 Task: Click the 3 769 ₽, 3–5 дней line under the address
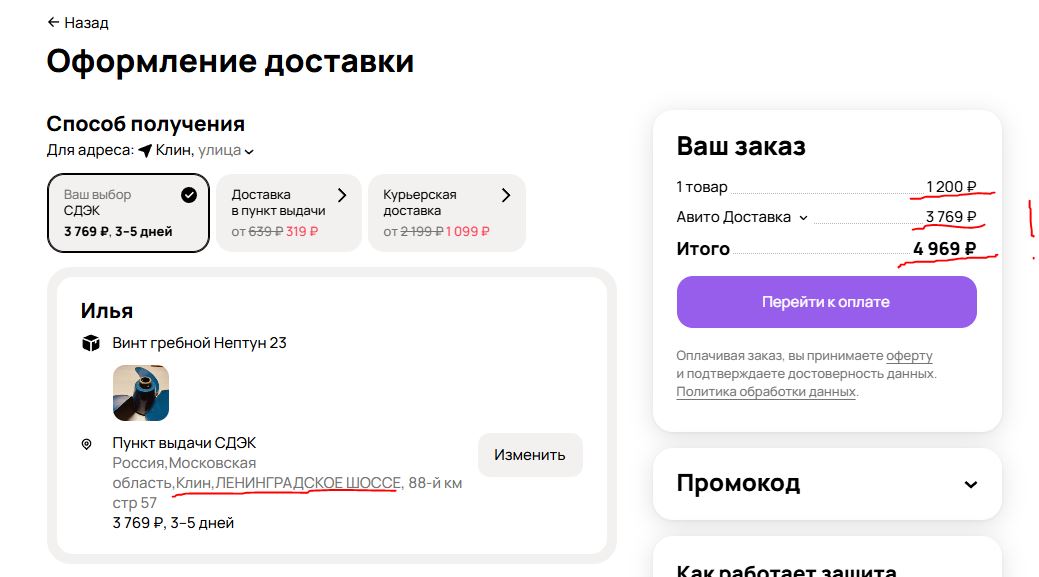tap(173, 523)
